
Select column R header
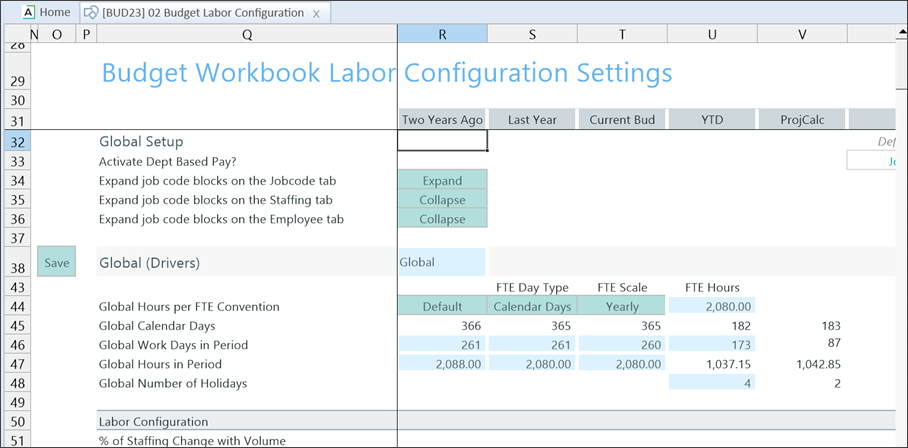click(442, 34)
